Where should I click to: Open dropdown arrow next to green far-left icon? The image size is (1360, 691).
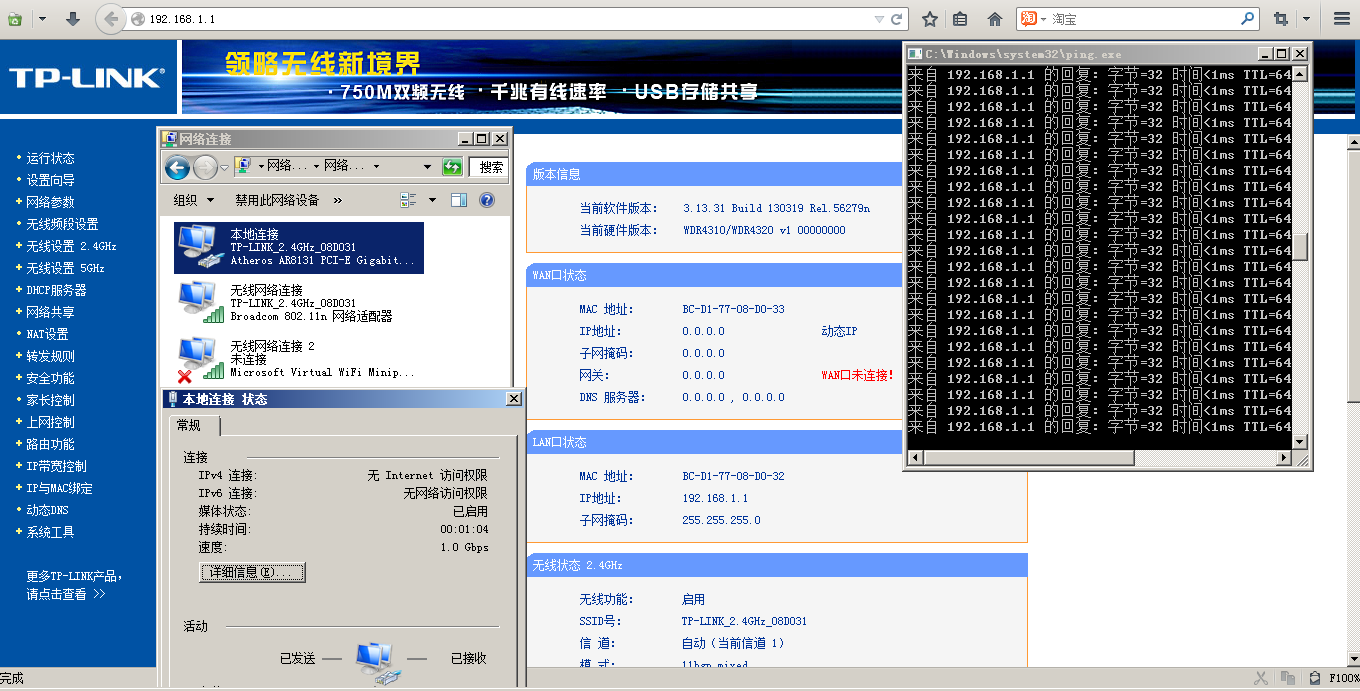pyautogui.click(x=41, y=19)
